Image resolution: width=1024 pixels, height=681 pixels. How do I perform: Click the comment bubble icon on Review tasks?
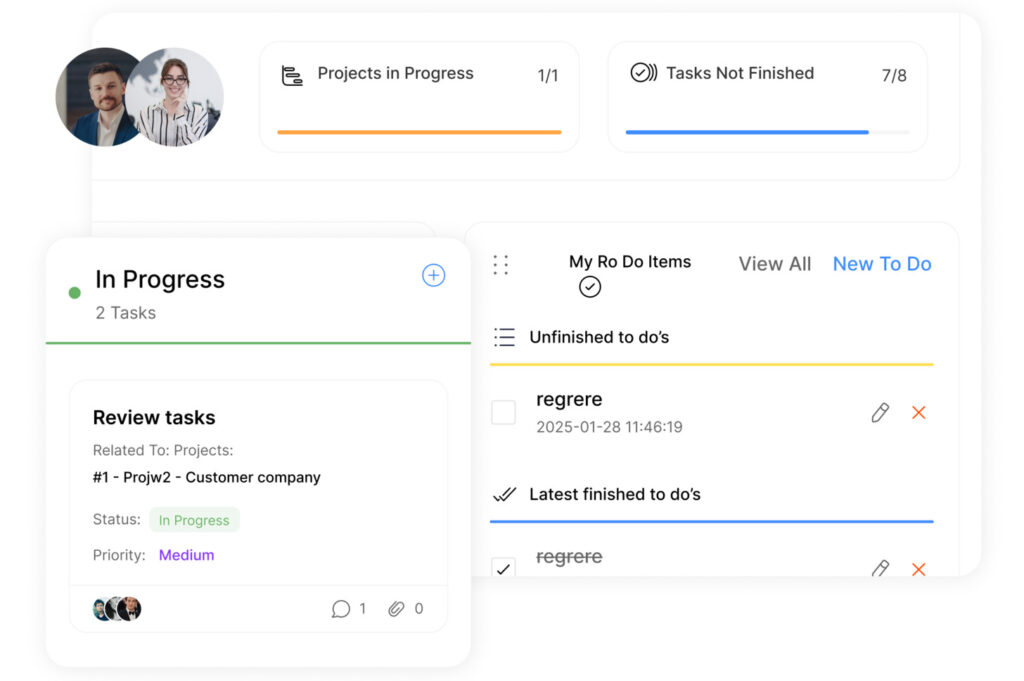point(341,608)
